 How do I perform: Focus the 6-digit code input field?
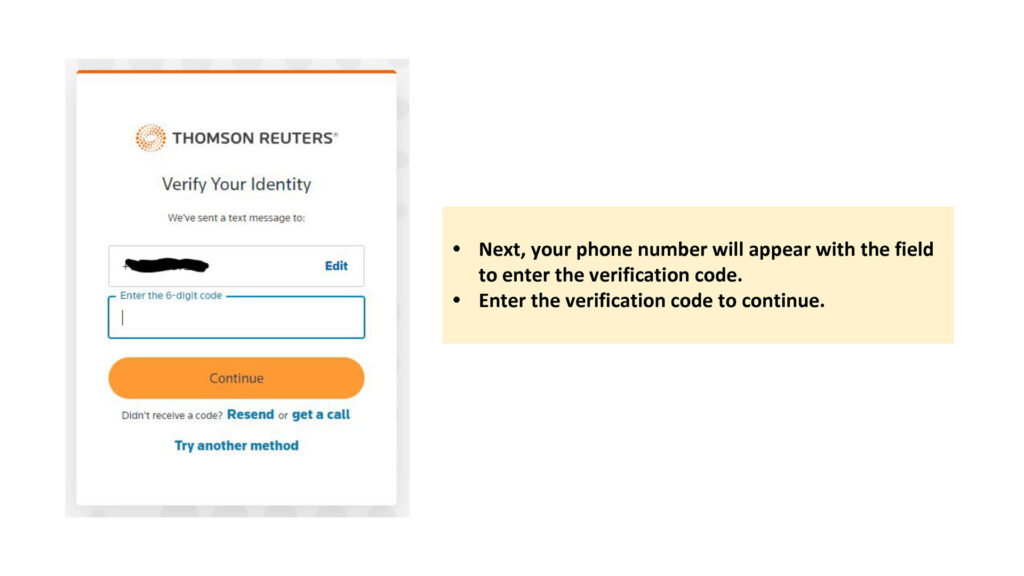click(x=236, y=319)
